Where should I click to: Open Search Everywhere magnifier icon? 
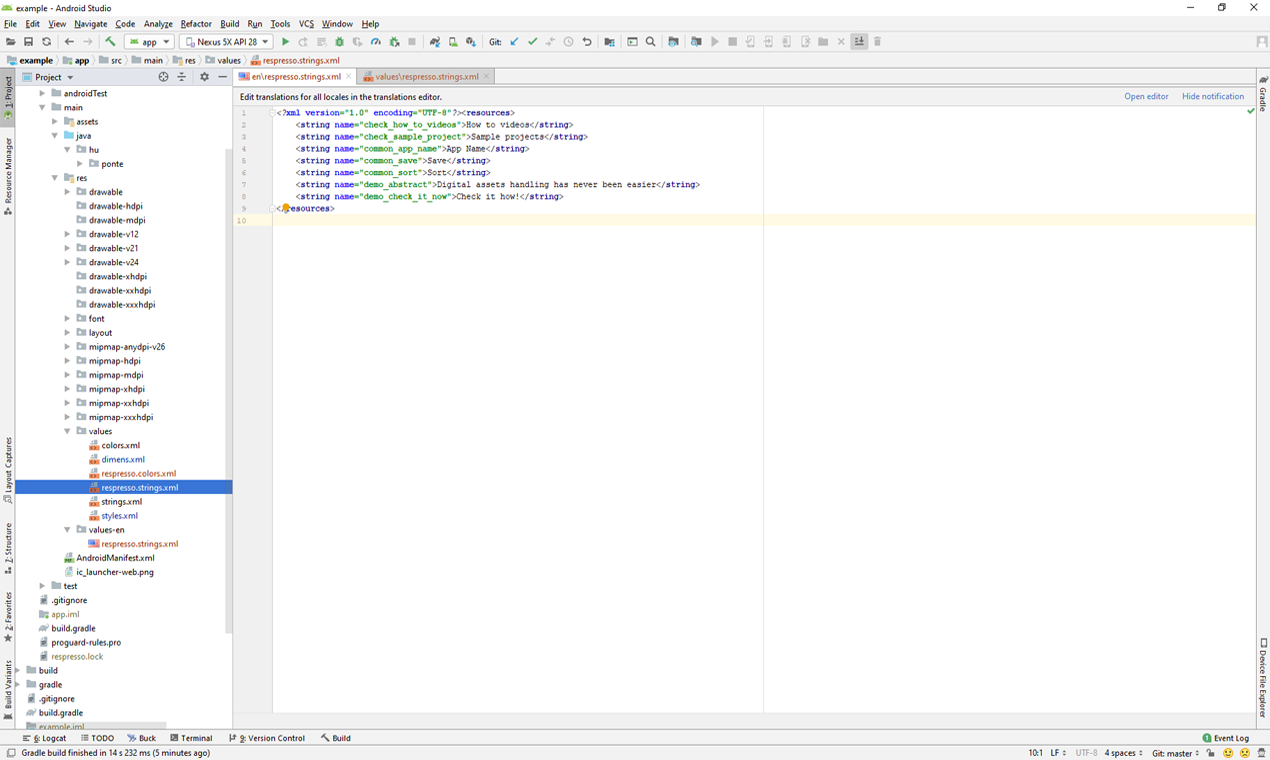tap(650, 42)
